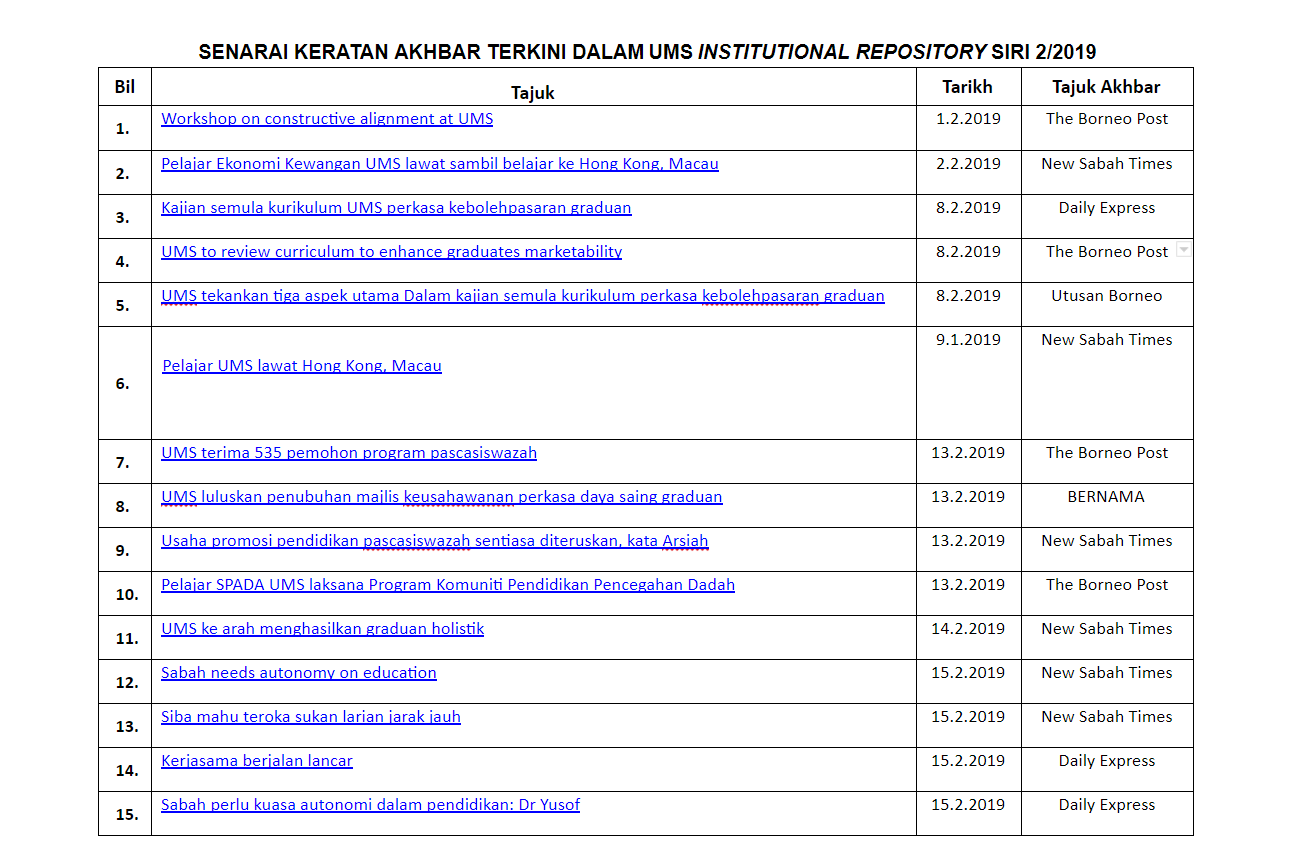Open link Kajian semula kurikulum UMS perkasa
Viewport: 1294px width, 852px height.
coord(396,208)
